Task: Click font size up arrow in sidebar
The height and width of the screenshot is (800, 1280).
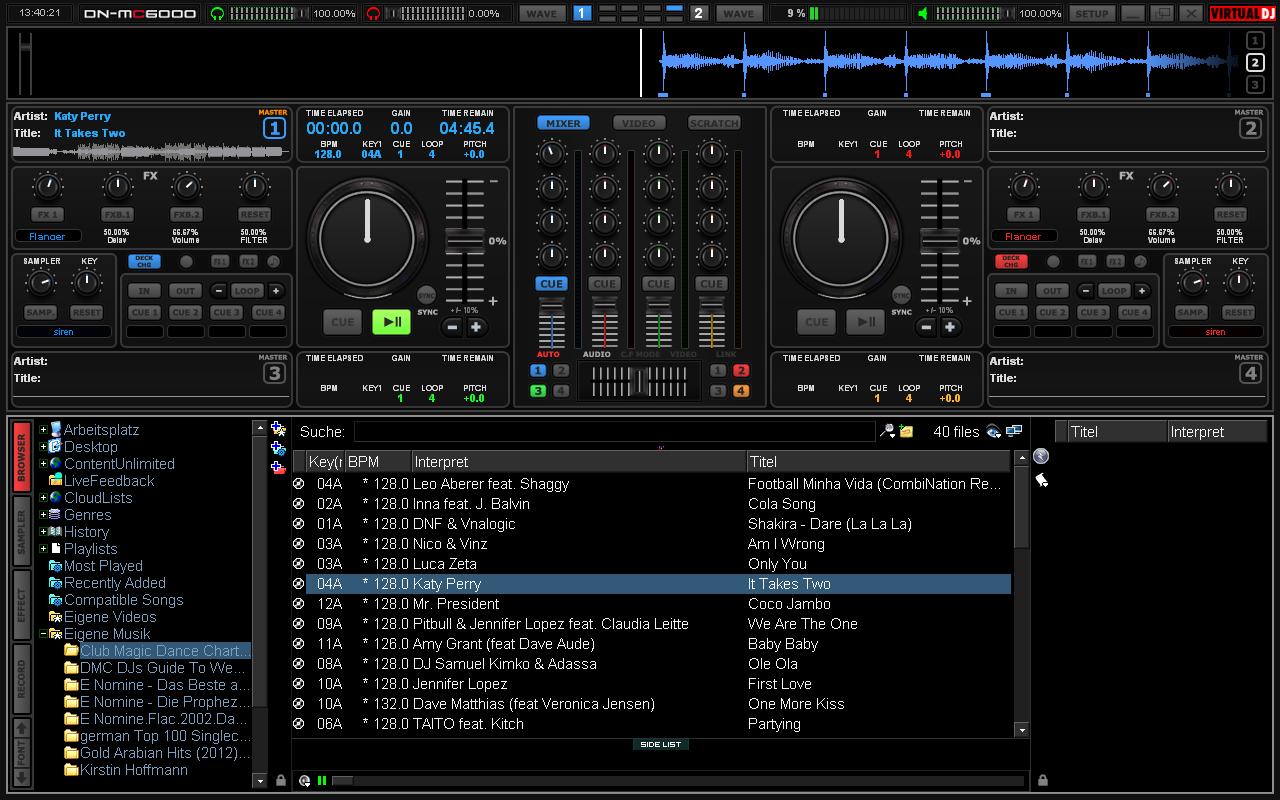Action: coord(22,730)
